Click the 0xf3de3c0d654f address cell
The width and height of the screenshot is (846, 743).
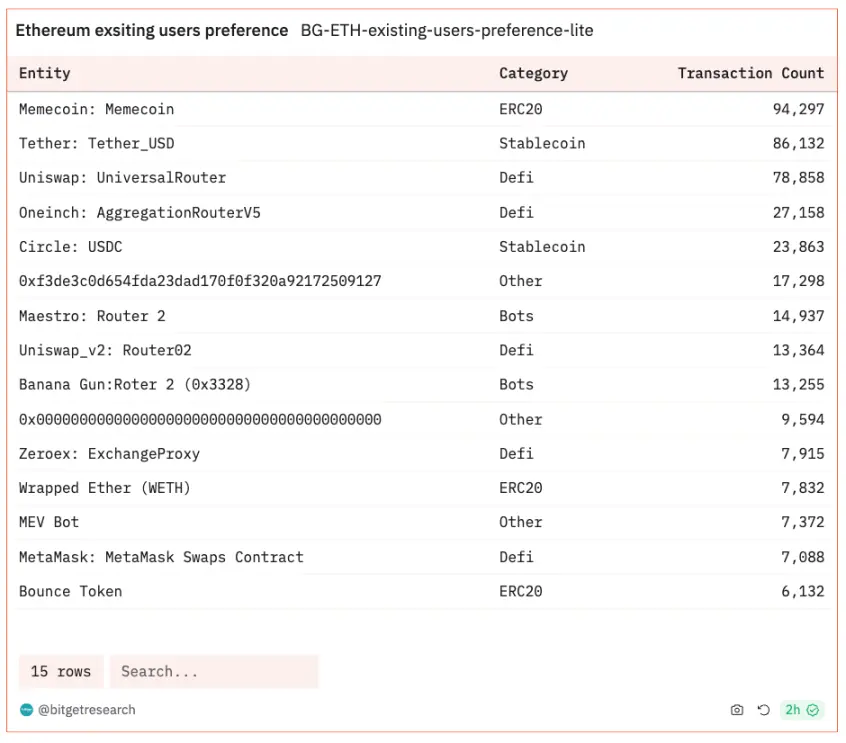point(200,281)
